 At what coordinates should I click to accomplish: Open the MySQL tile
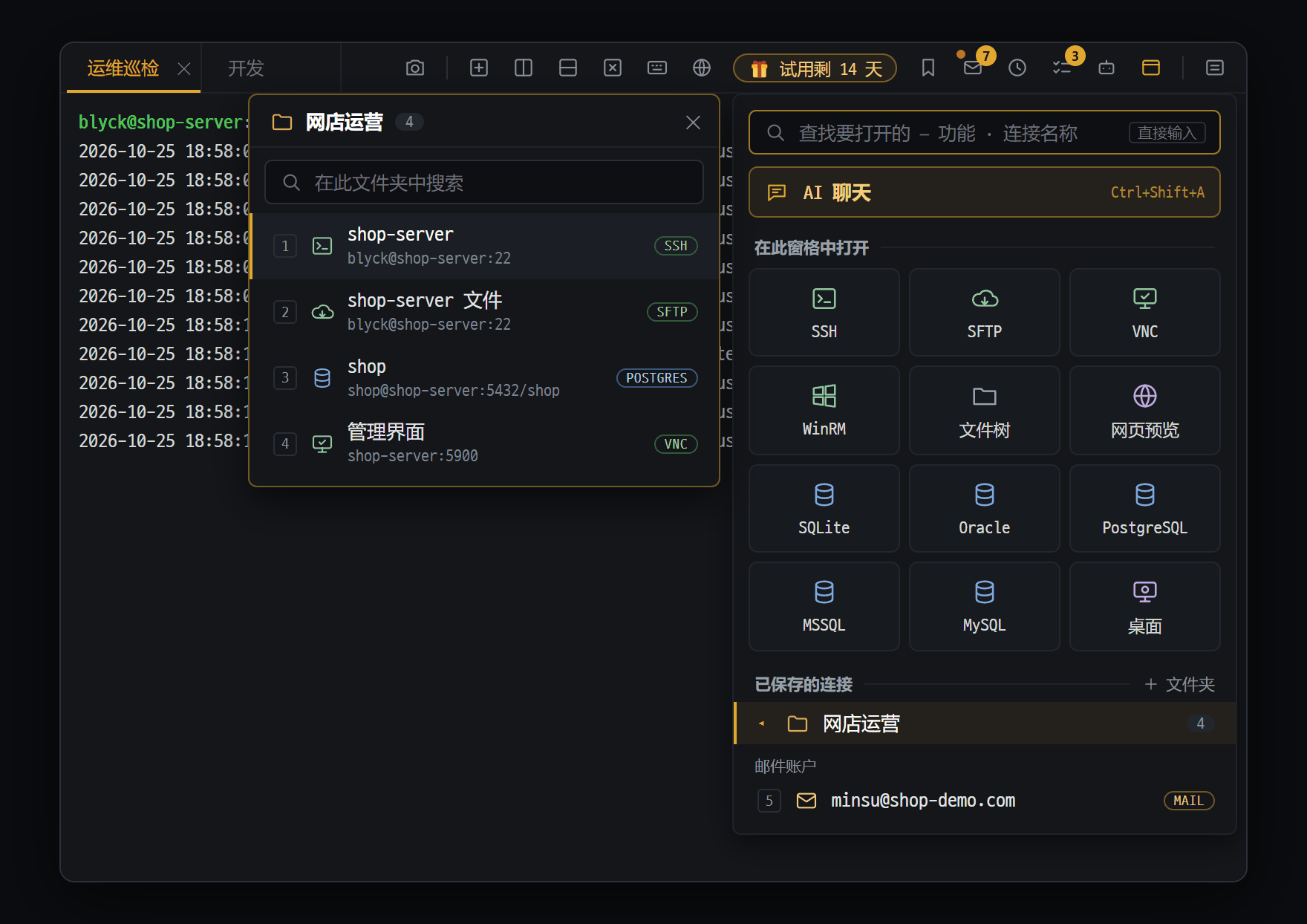click(985, 606)
